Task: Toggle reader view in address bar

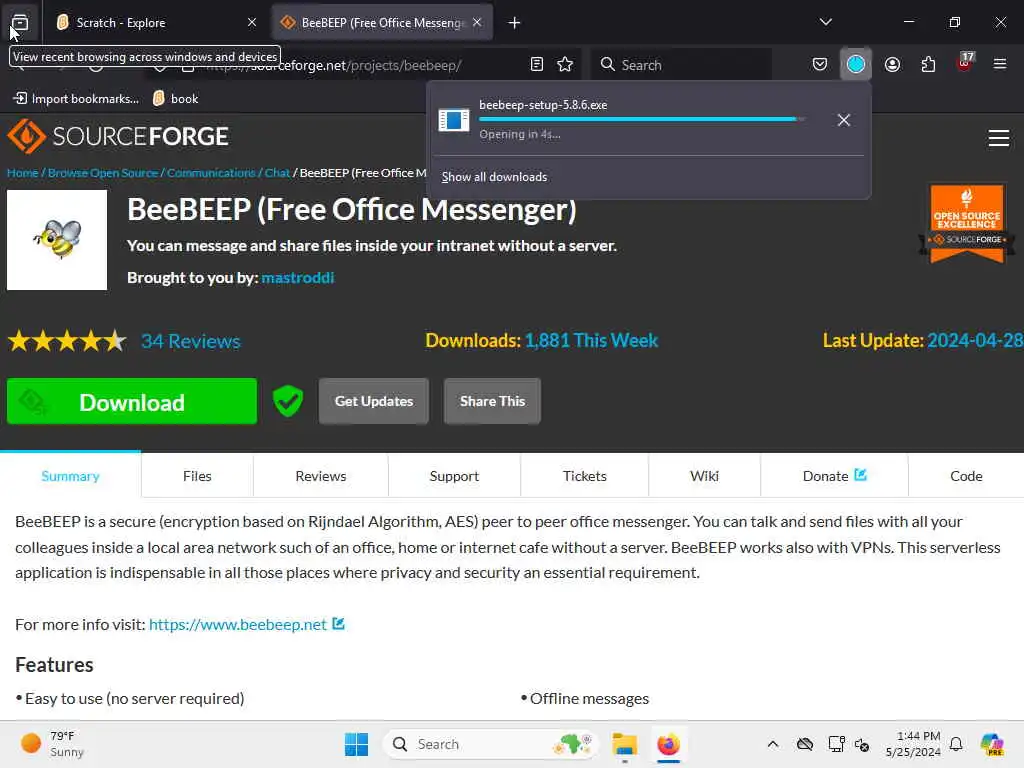Action: [x=537, y=64]
